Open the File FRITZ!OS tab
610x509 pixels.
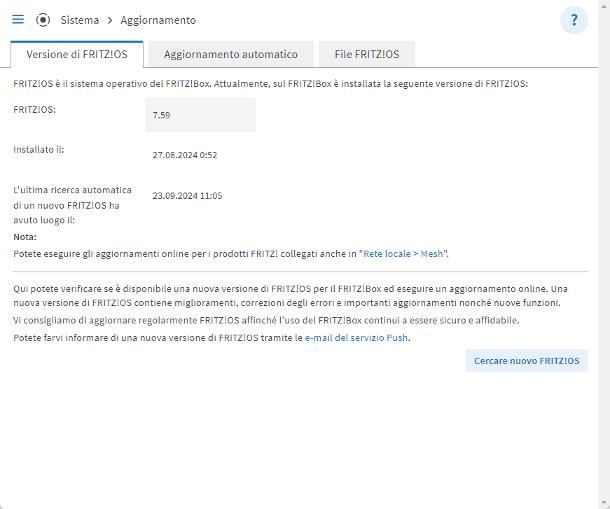click(x=367, y=54)
